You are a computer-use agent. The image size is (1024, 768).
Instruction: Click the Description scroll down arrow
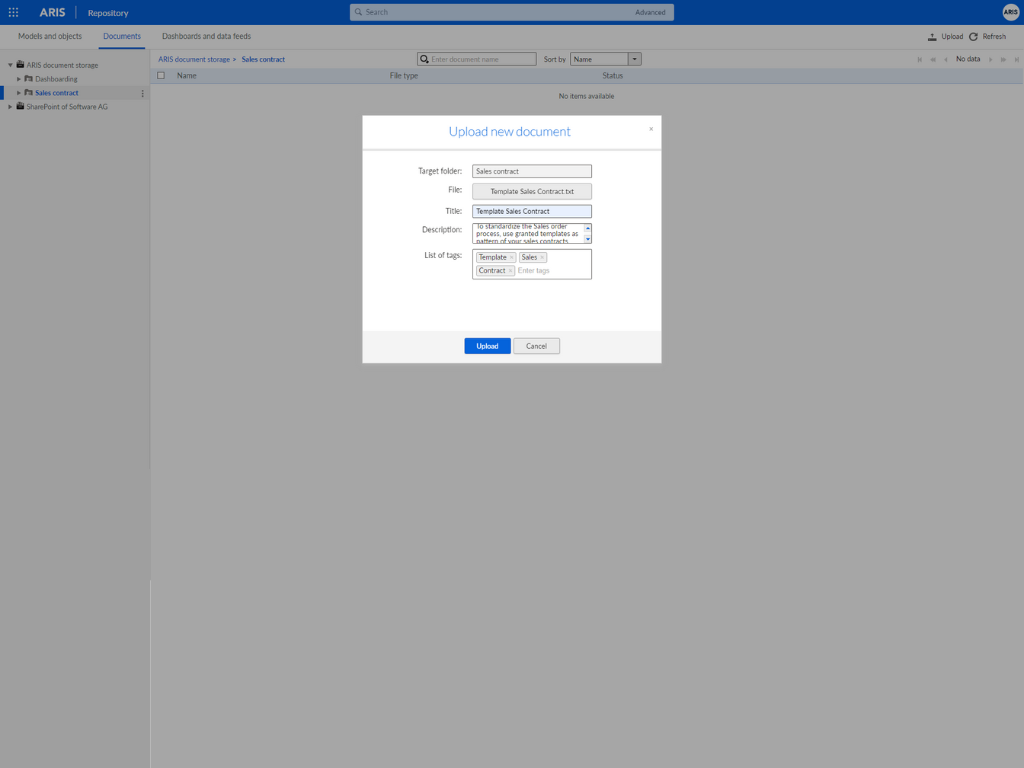click(x=588, y=239)
